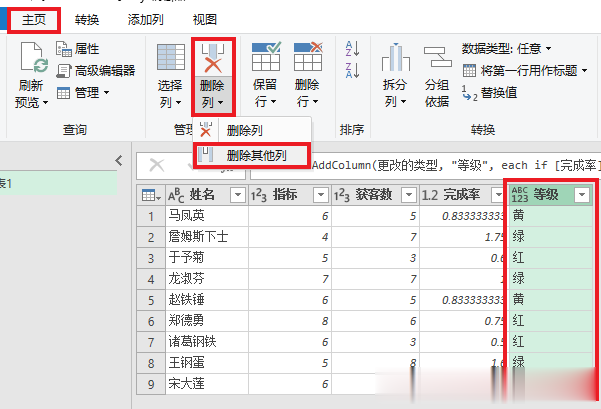
Task: Sort descending with the Z-A icon
Action: [352, 71]
